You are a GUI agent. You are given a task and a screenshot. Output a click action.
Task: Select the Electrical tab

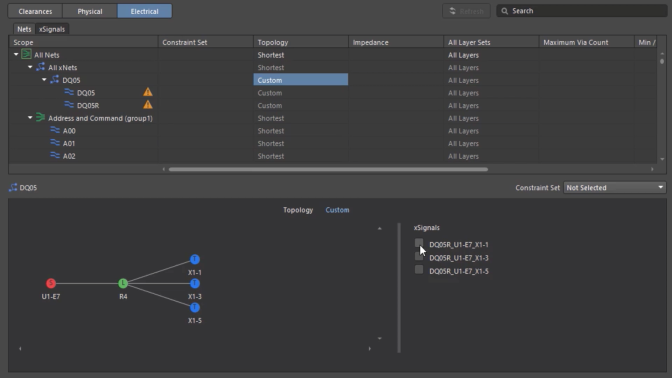144,11
